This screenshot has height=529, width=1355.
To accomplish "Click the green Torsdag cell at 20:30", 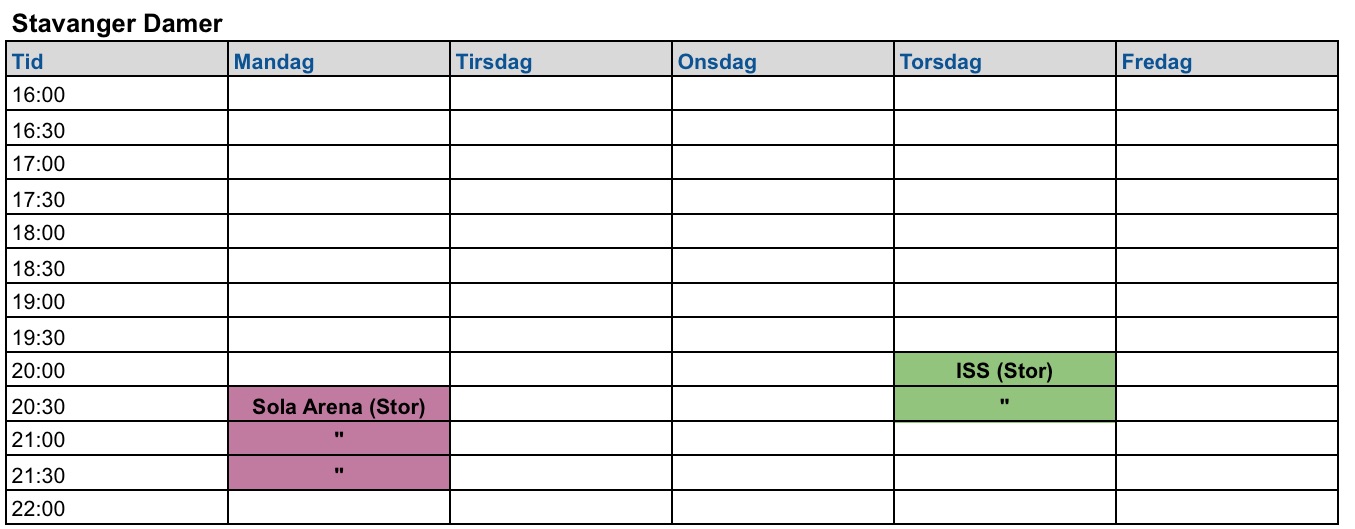I will coord(1004,405).
